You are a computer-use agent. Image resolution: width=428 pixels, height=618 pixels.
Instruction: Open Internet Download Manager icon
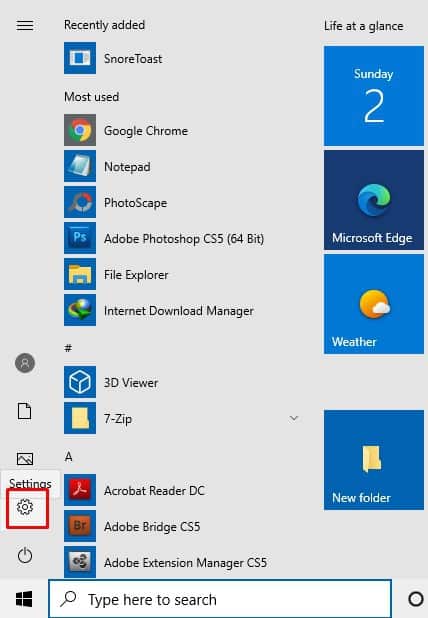80,310
